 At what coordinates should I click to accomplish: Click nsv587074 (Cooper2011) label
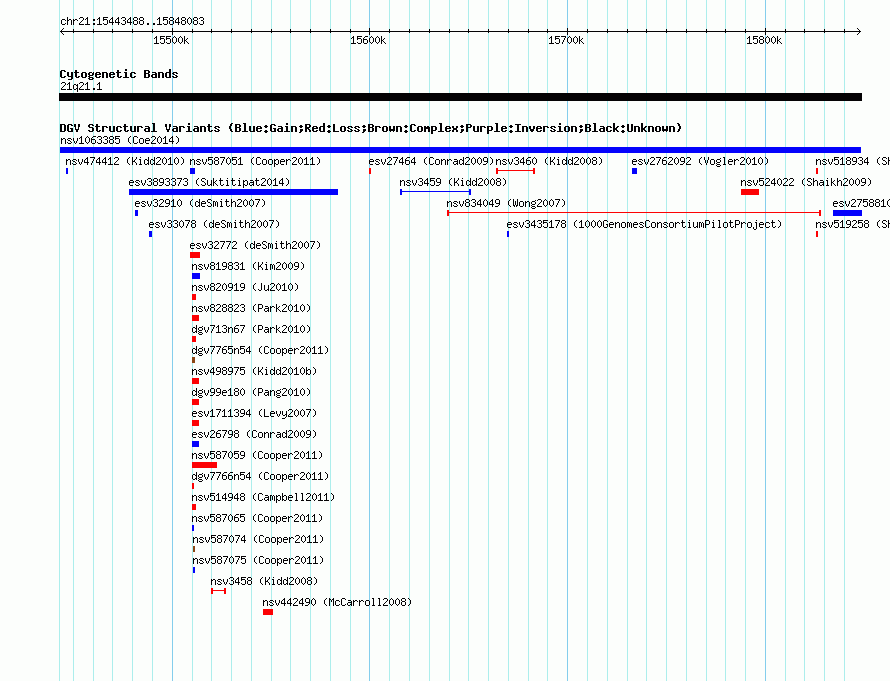pos(258,539)
